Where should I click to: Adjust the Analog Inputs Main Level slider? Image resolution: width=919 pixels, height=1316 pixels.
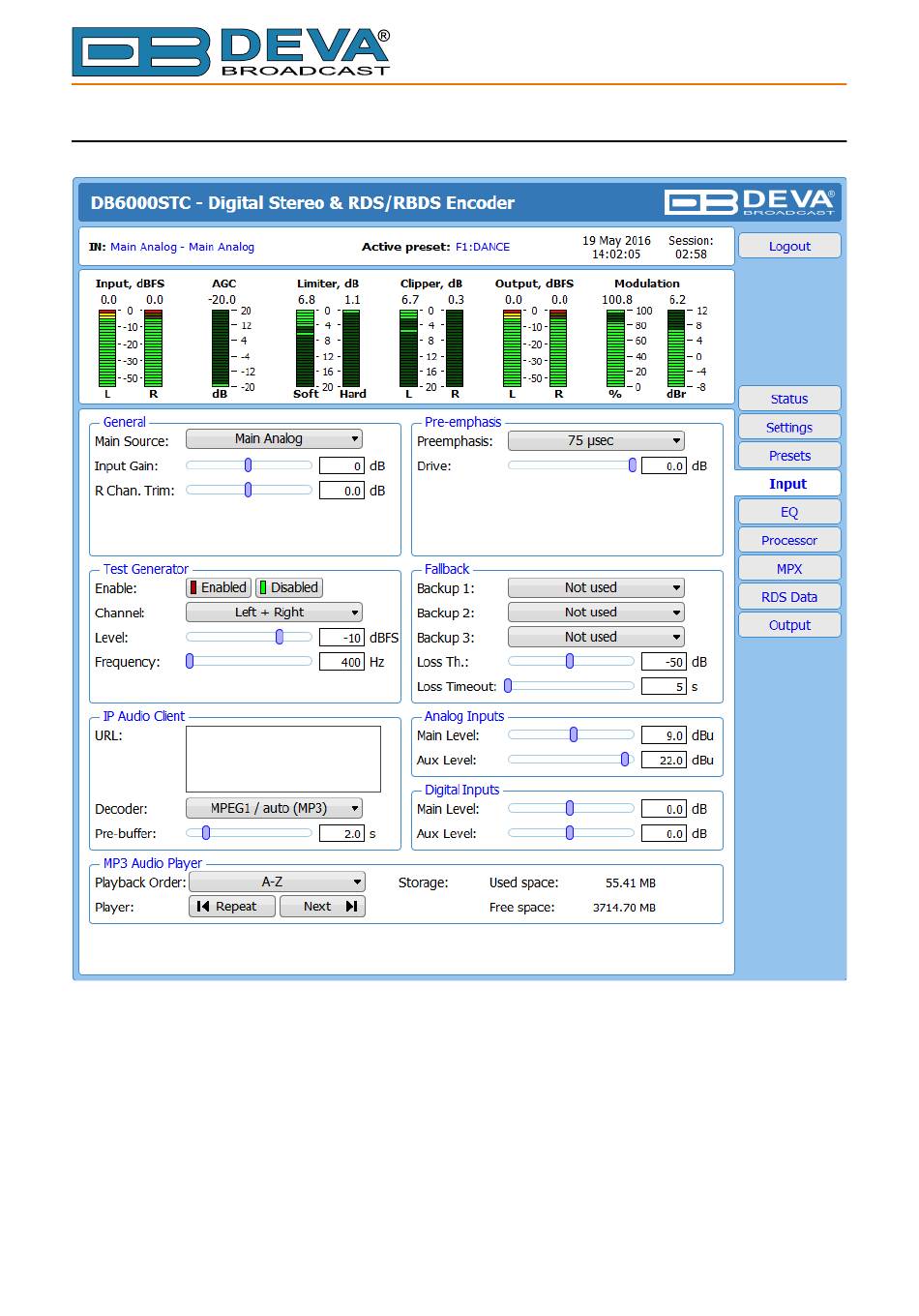click(x=571, y=735)
